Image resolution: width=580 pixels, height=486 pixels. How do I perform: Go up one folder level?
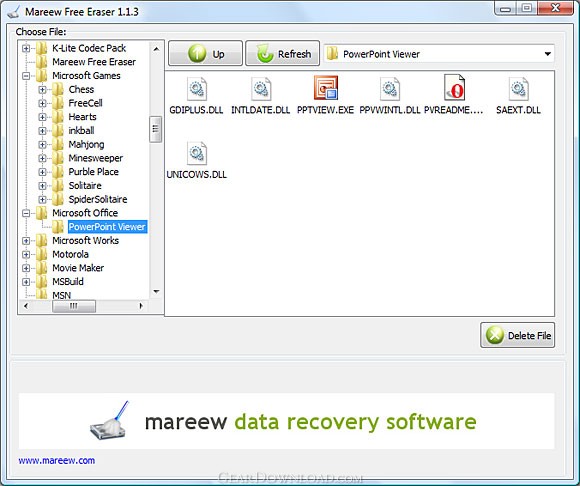(205, 54)
